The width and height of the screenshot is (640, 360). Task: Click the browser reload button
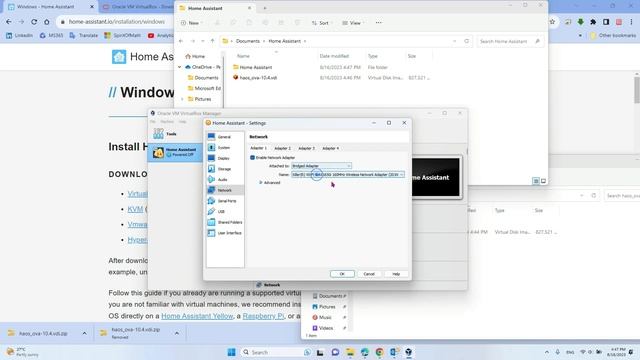[x=34, y=22]
